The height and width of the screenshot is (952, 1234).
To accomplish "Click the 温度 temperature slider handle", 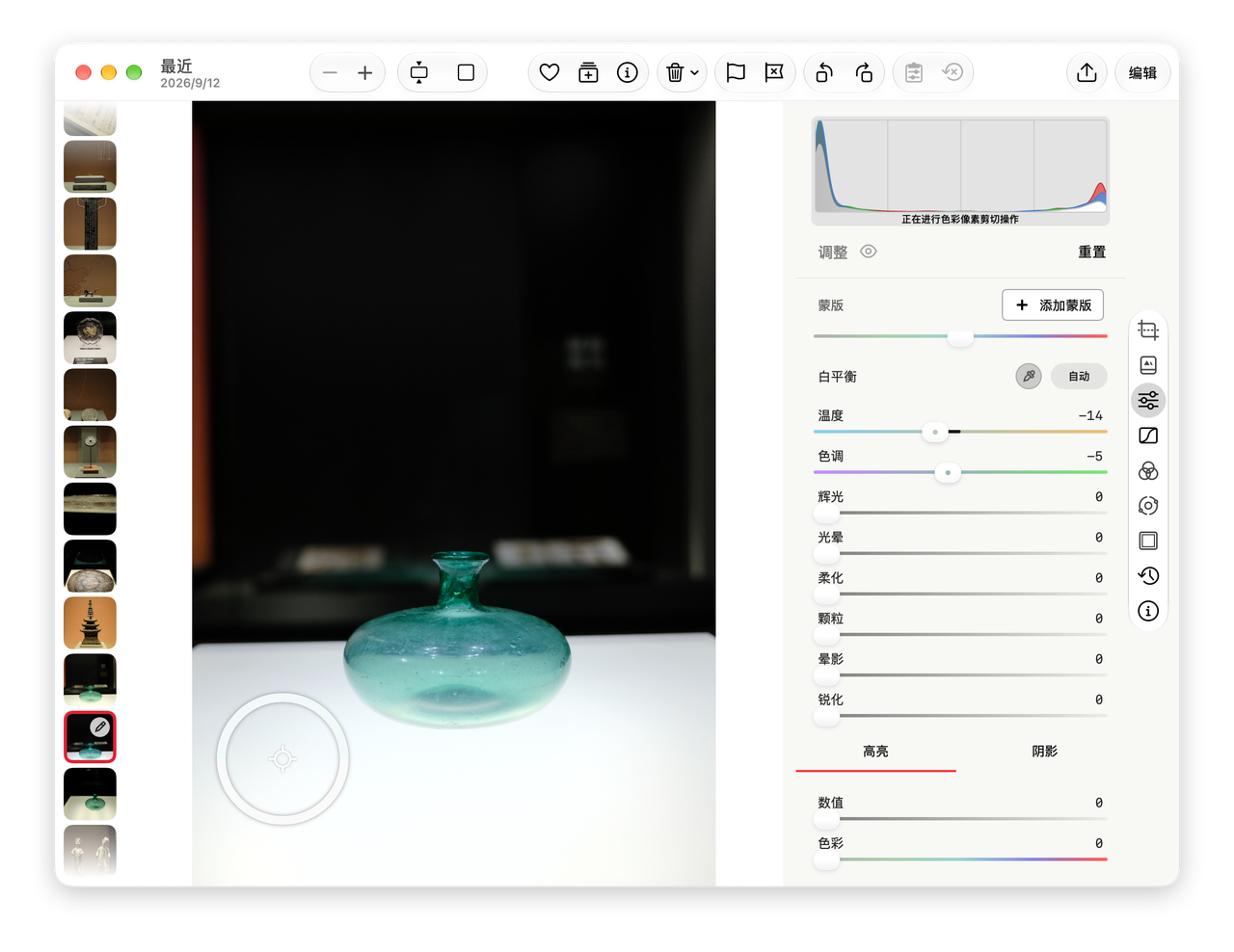I will (934, 432).
